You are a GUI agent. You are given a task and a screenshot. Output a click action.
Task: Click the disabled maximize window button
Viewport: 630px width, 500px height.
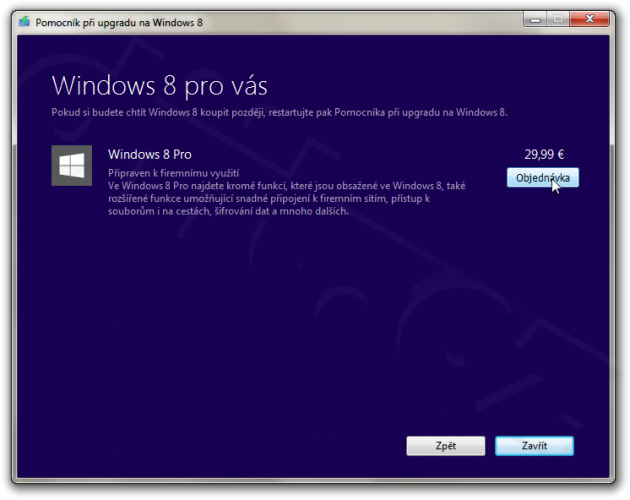[558, 19]
